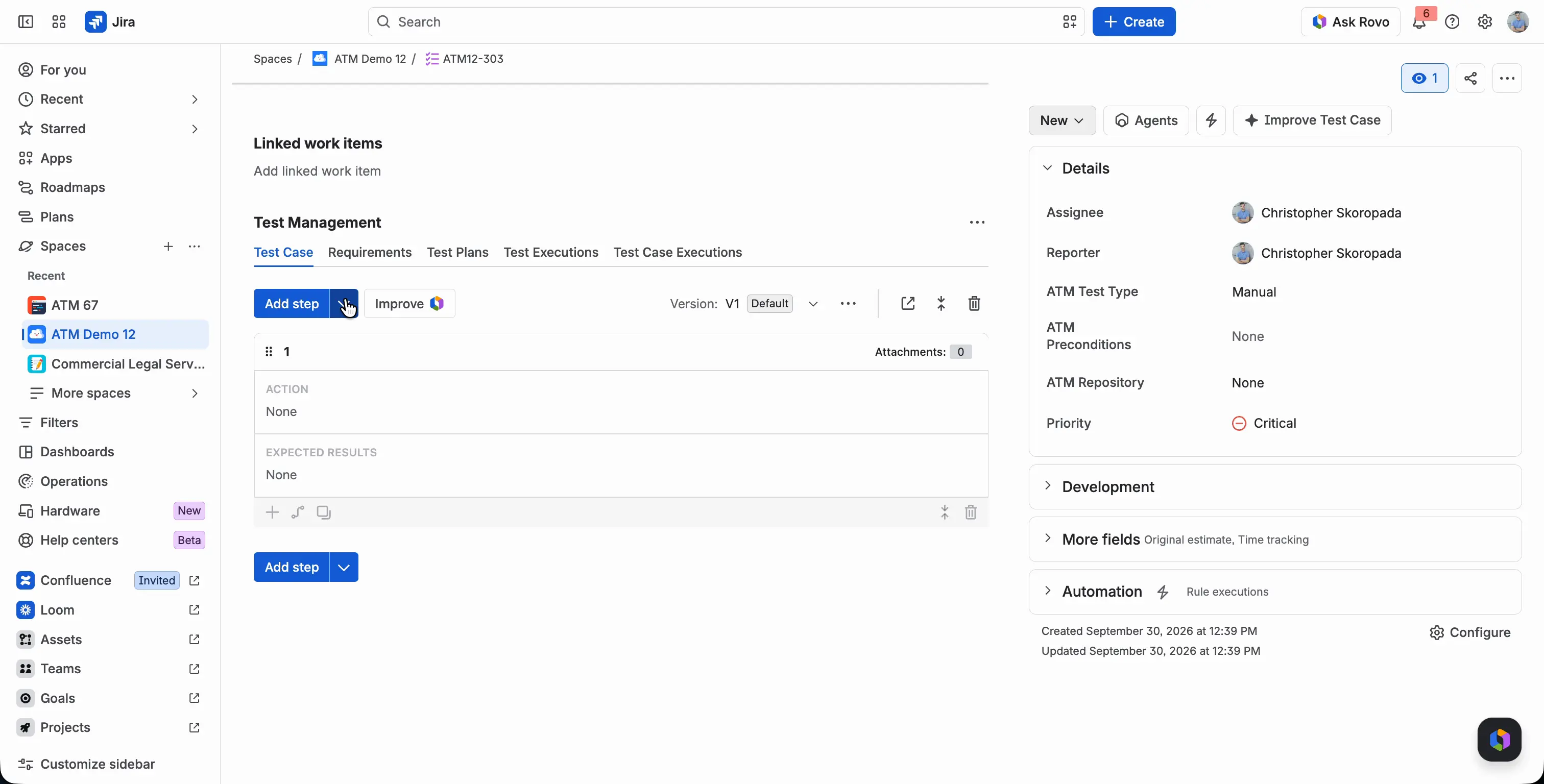The height and width of the screenshot is (784, 1544).
Task: Click the ACTION field of step 1
Action: click(x=621, y=402)
